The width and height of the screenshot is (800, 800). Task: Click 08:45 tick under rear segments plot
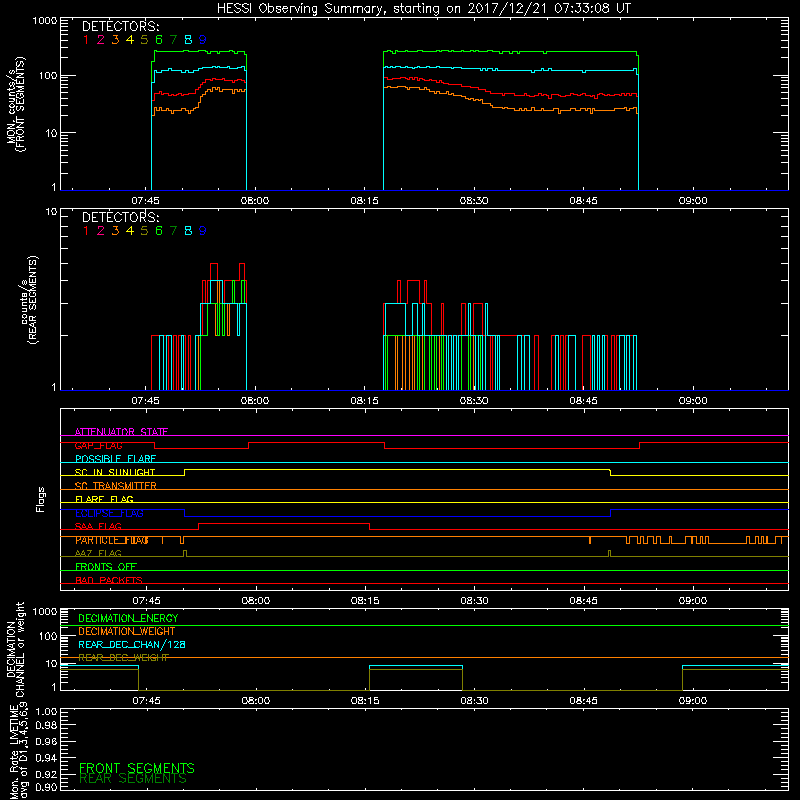(x=583, y=401)
